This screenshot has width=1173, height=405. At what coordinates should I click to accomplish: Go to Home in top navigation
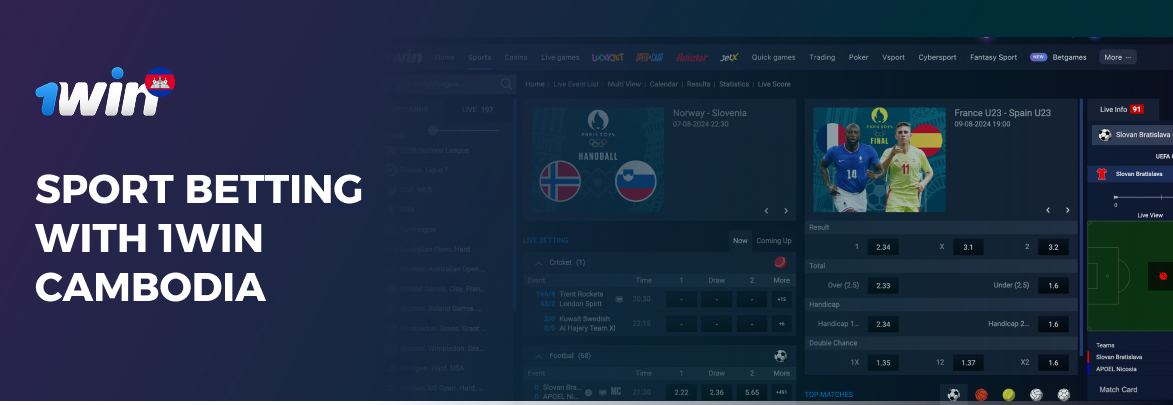(444, 58)
